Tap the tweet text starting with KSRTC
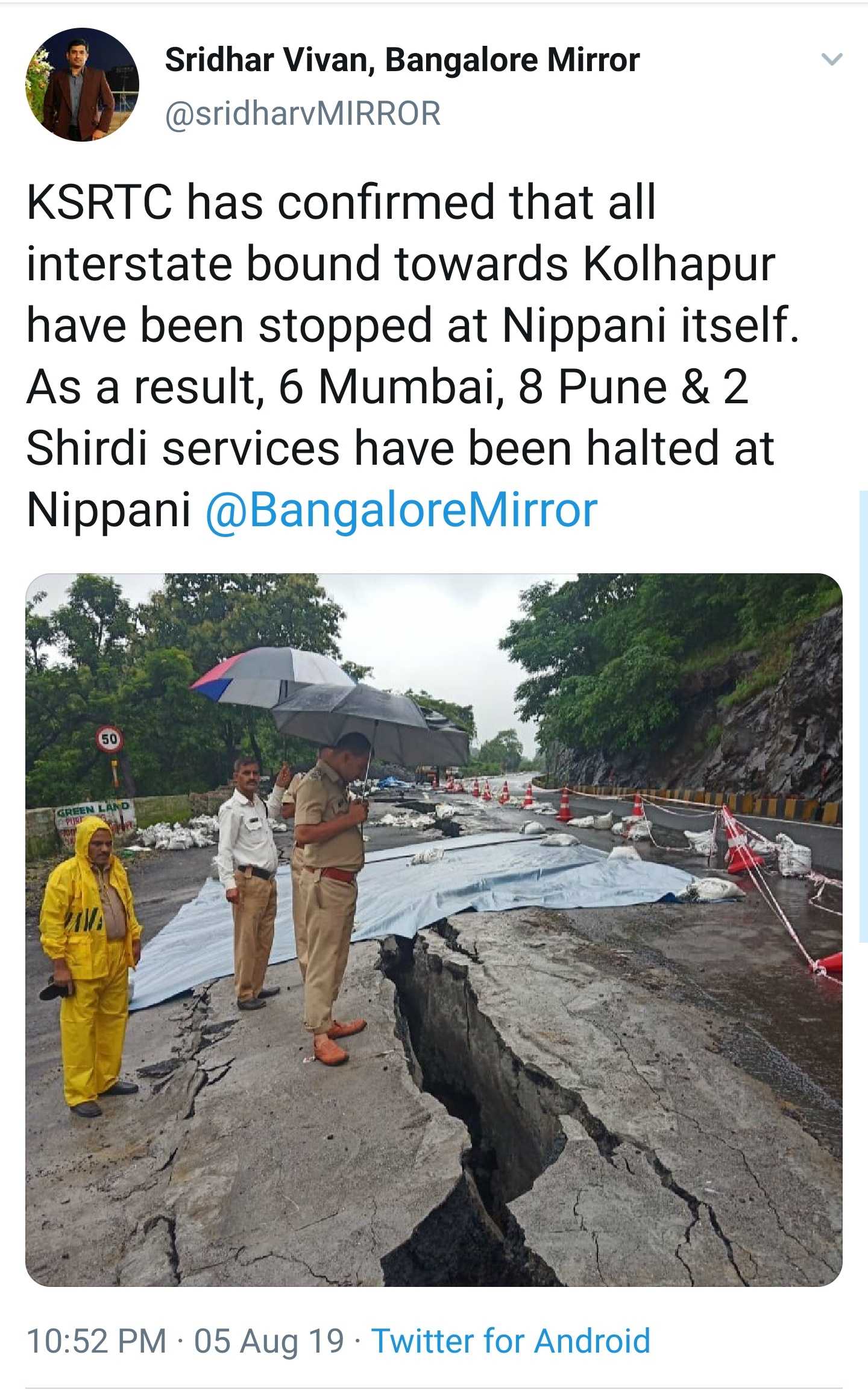This screenshot has width=868, height=1390. tap(413, 356)
